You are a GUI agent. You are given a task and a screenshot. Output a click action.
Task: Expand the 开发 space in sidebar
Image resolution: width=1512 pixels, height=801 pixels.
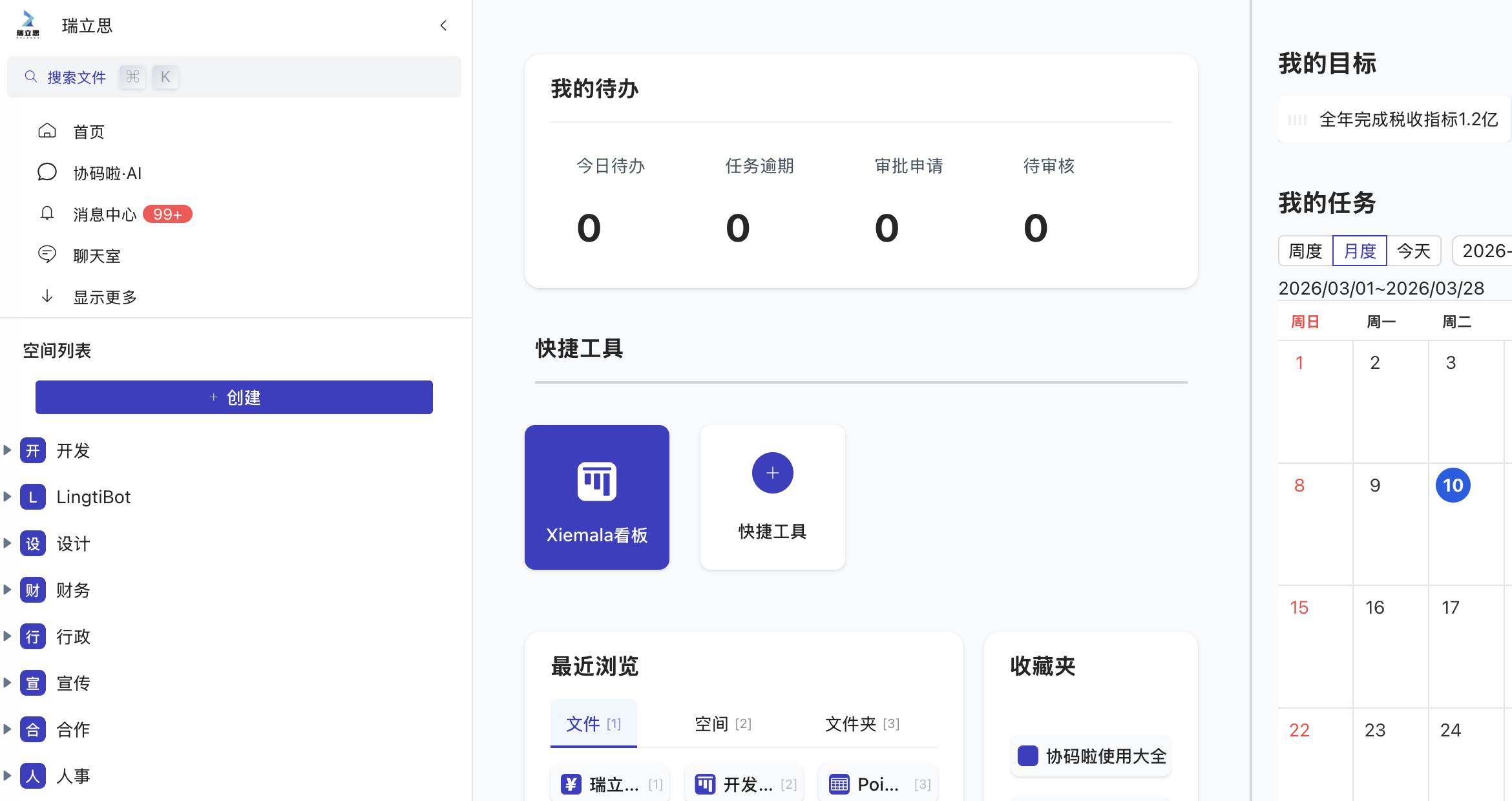[8, 450]
